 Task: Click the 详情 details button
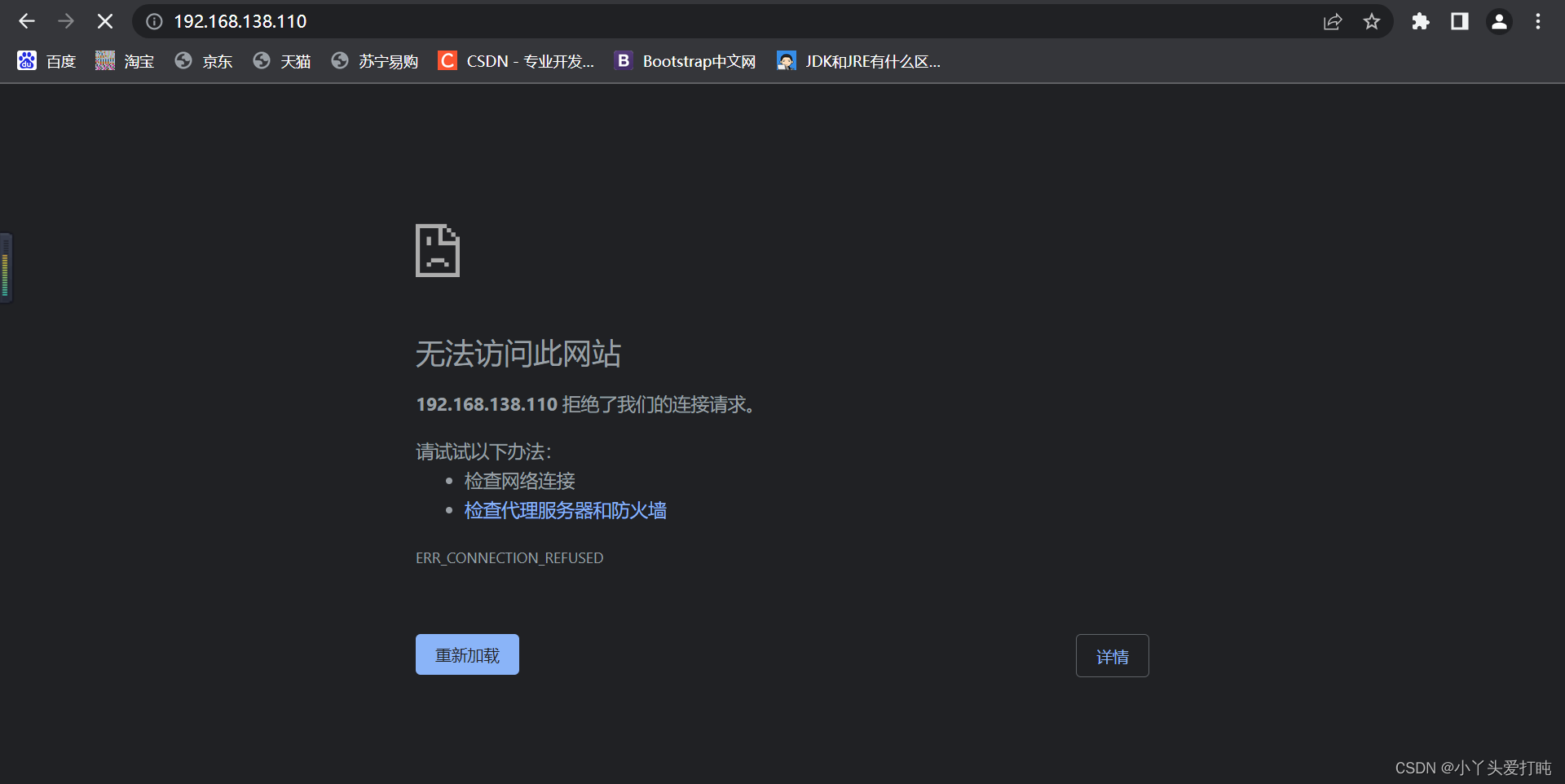point(1113,656)
